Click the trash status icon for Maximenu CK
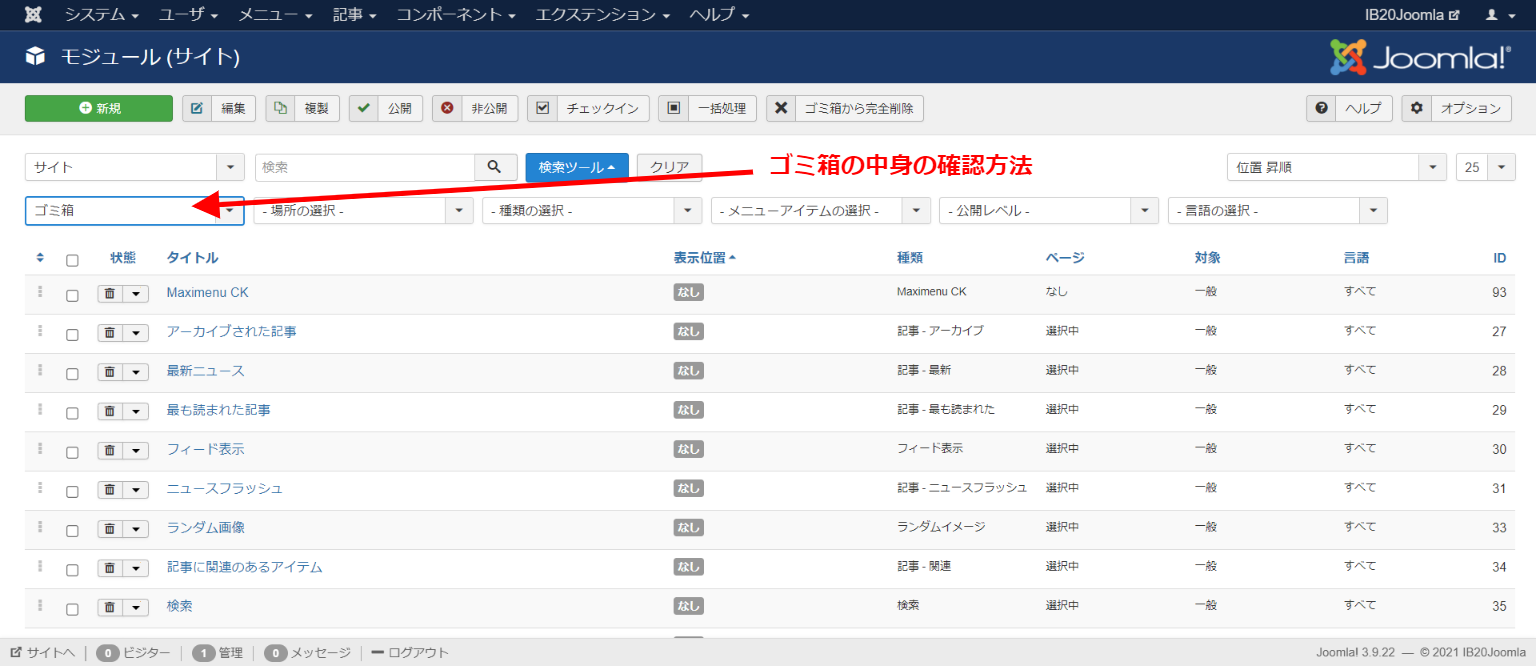1536x666 pixels. [110, 294]
